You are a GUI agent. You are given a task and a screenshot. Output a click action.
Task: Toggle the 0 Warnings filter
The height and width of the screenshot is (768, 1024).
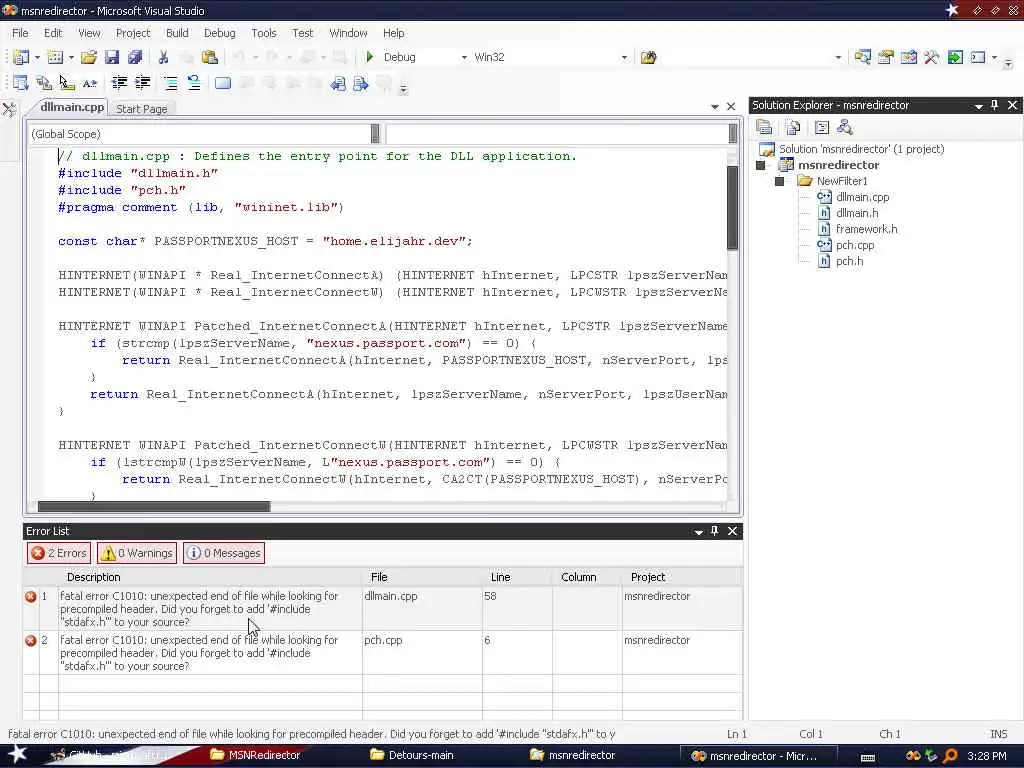click(x=137, y=553)
